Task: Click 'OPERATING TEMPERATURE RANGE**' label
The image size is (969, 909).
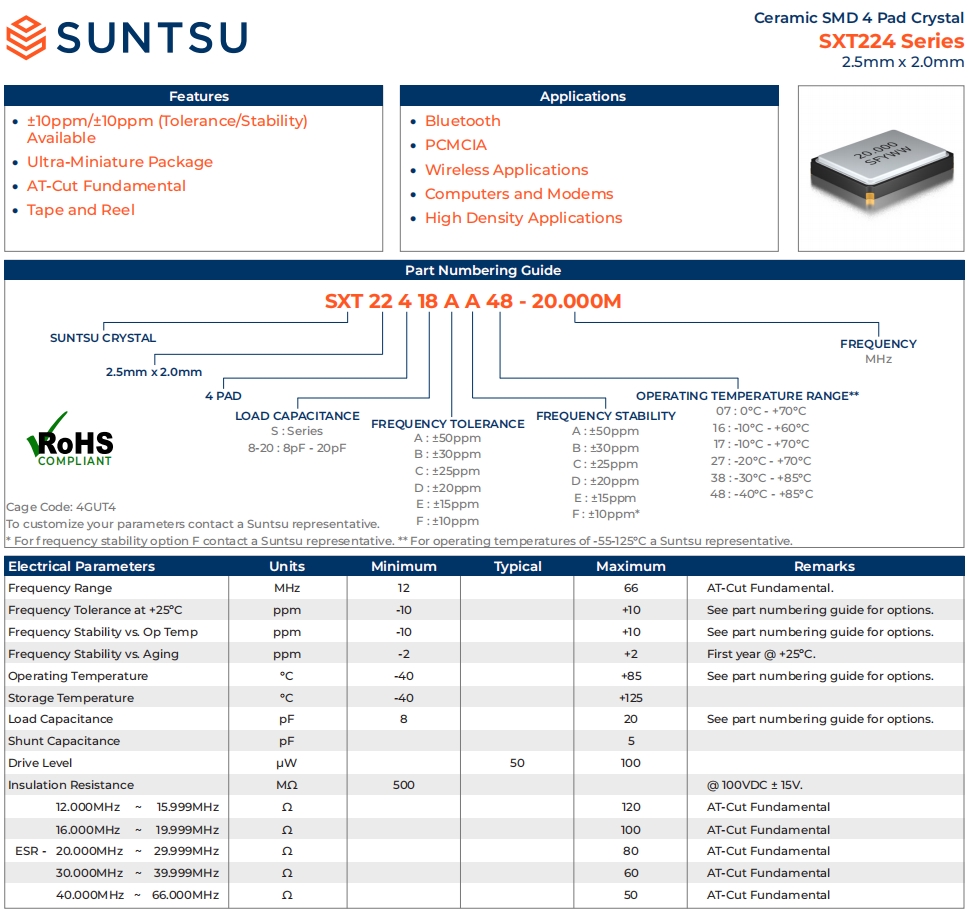Action: [x=747, y=395]
